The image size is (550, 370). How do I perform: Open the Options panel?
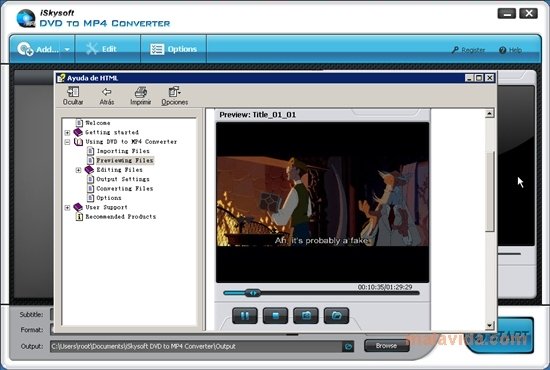[174, 49]
